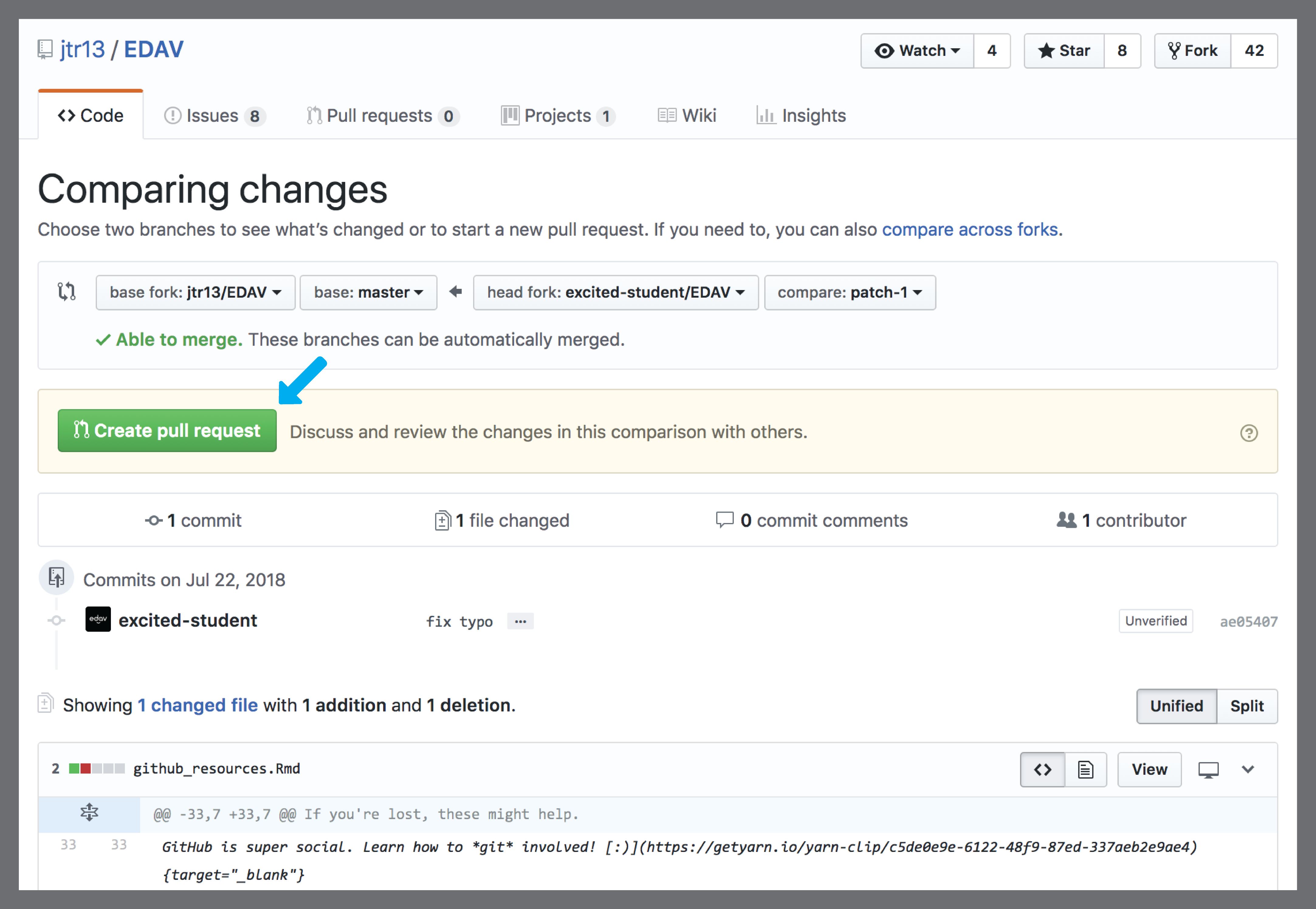The image size is (1316, 909).
Task: Open the Insights tab
Action: tap(801, 116)
